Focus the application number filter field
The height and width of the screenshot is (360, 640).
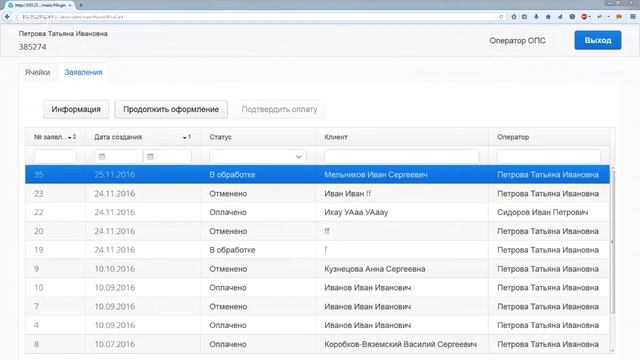pyautogui.click(x=55, y=156)
